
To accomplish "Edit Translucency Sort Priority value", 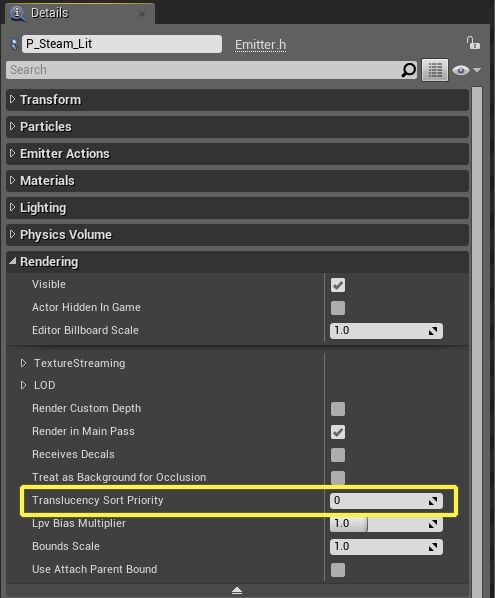I will click(x=386, y=501).
